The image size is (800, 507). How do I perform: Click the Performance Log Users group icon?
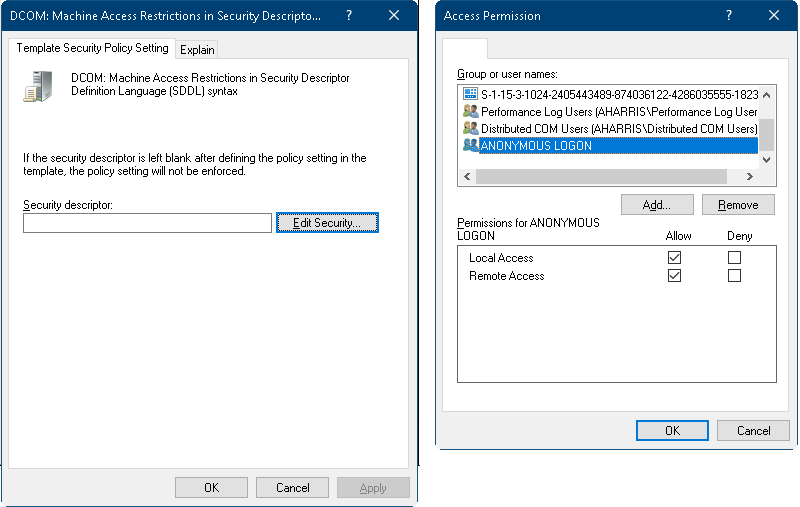pyautogui.click(x=471, y=112)
